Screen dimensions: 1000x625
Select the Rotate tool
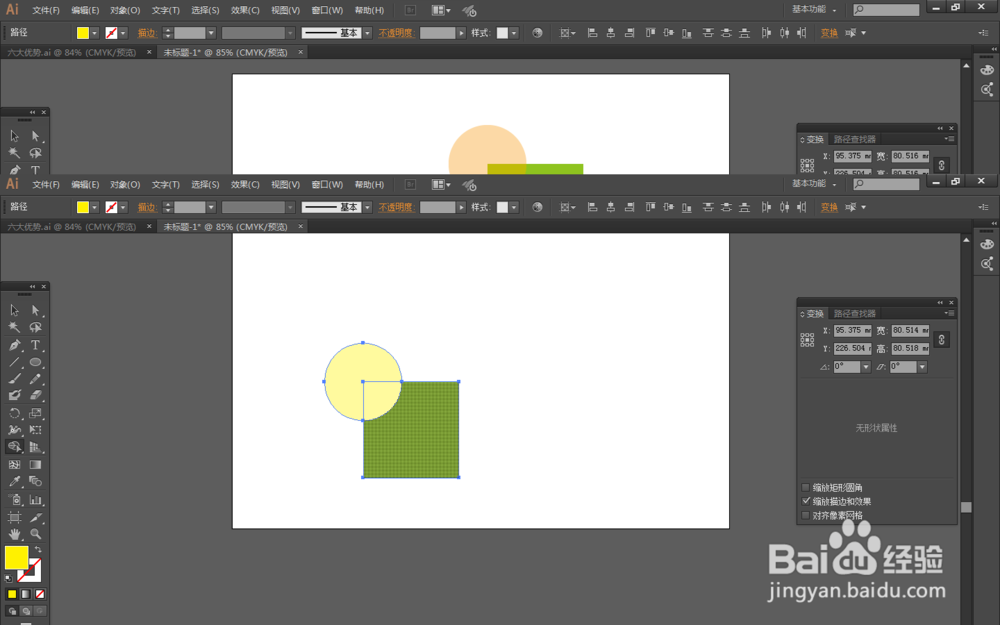14,413
